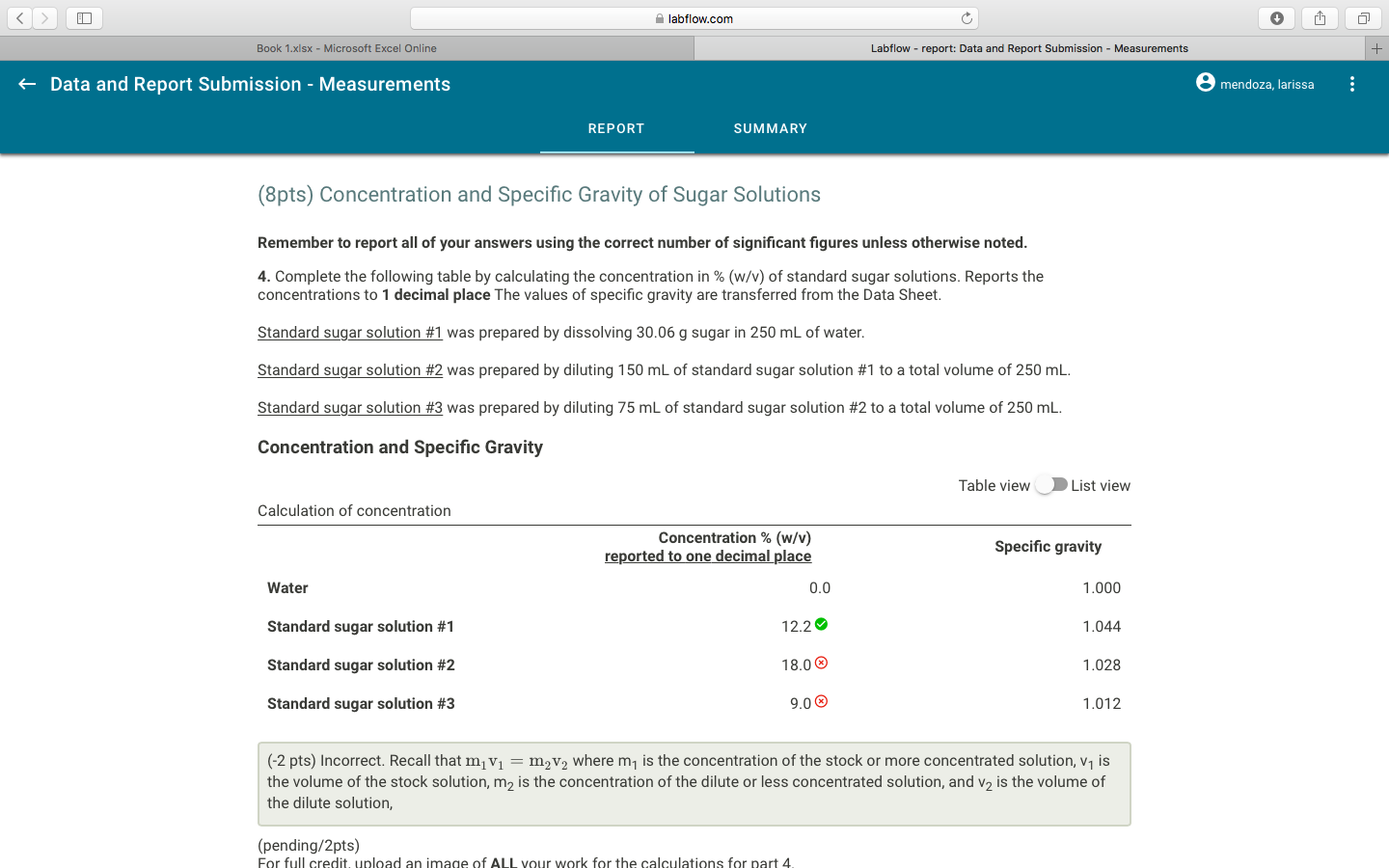Toggle between Table view and List view
The width and height of the screenshot is (1389, 868).
[x=1050, y=485]
